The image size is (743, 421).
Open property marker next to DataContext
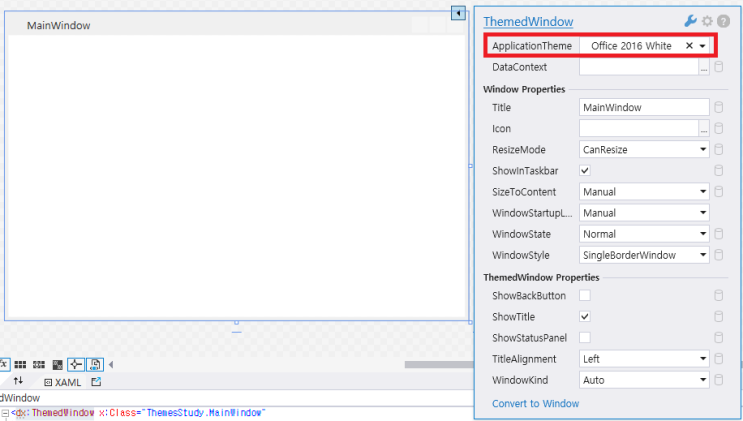[x=718, y=67]
